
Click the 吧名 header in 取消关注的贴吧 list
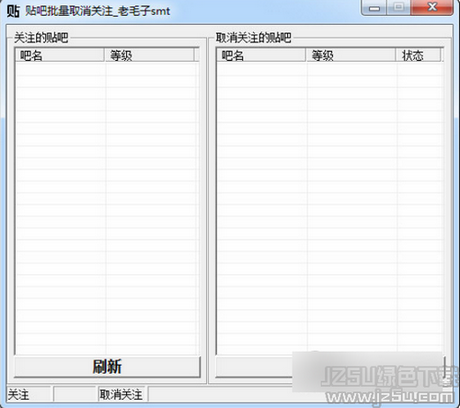(261, 55)
